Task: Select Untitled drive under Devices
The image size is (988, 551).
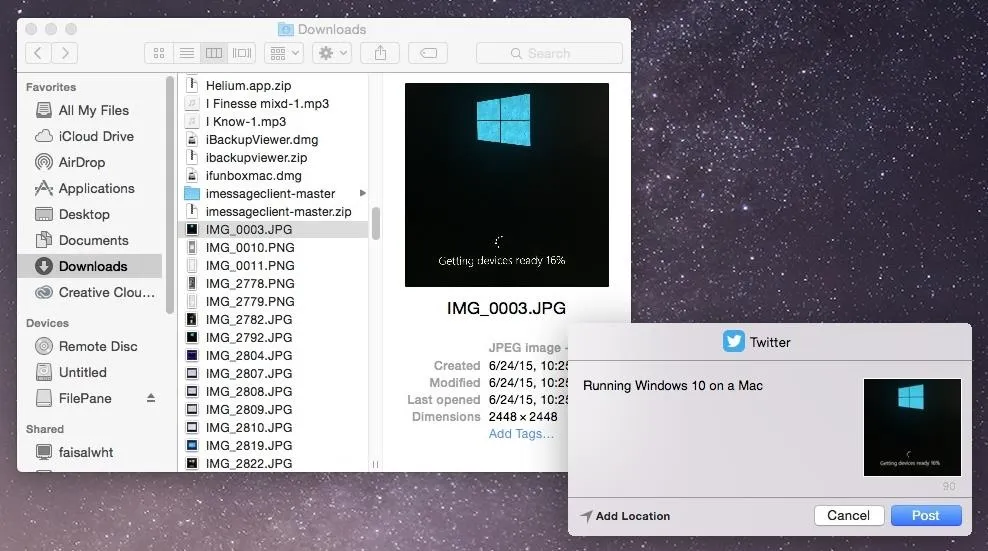Action: tap(90, 373)
